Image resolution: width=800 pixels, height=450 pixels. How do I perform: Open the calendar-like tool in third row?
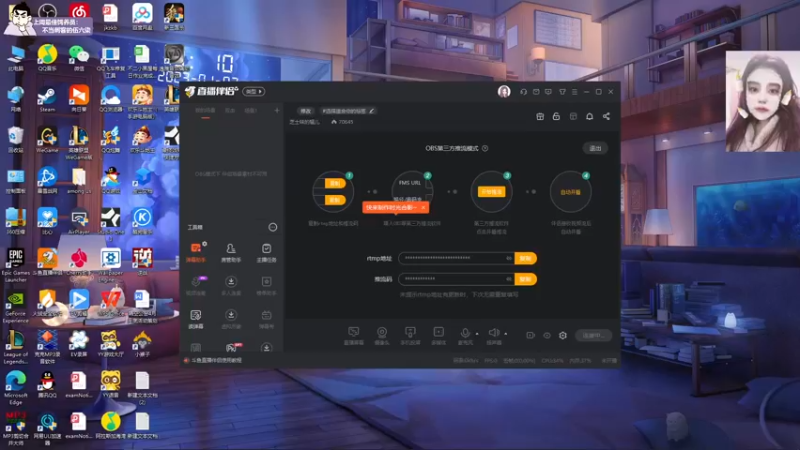(266, 319)
